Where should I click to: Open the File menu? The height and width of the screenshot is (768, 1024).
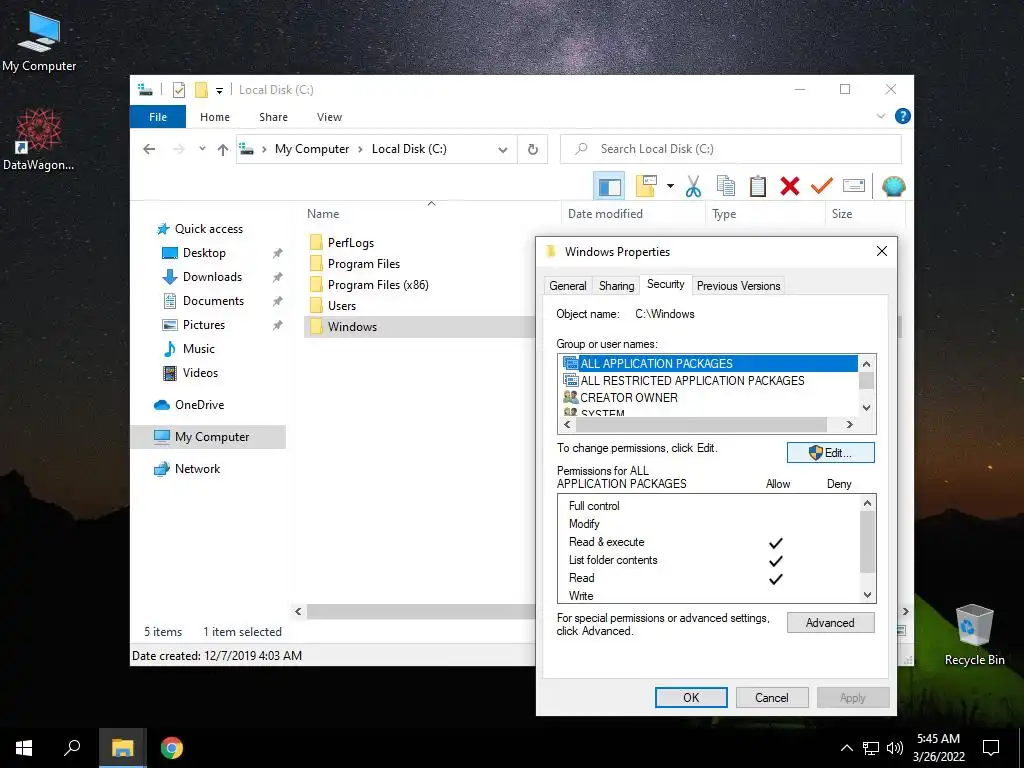pyautogui.click(x=158, y=117)
